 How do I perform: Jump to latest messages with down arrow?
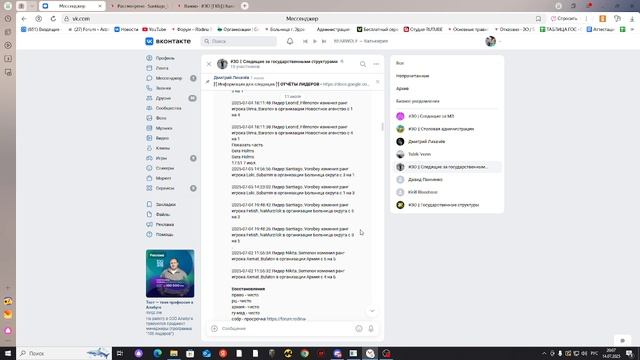tap(372, 311)
